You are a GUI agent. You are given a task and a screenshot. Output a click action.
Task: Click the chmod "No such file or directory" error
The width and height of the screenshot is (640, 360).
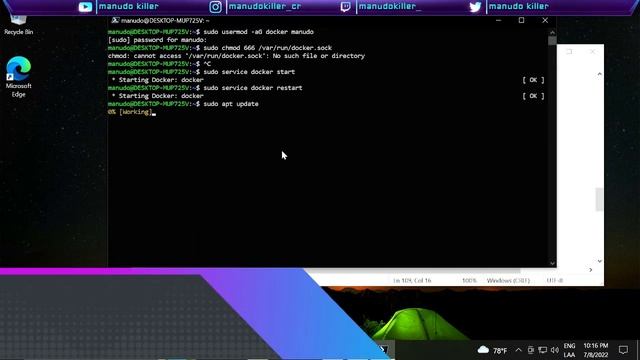click(x=318, y=56)
